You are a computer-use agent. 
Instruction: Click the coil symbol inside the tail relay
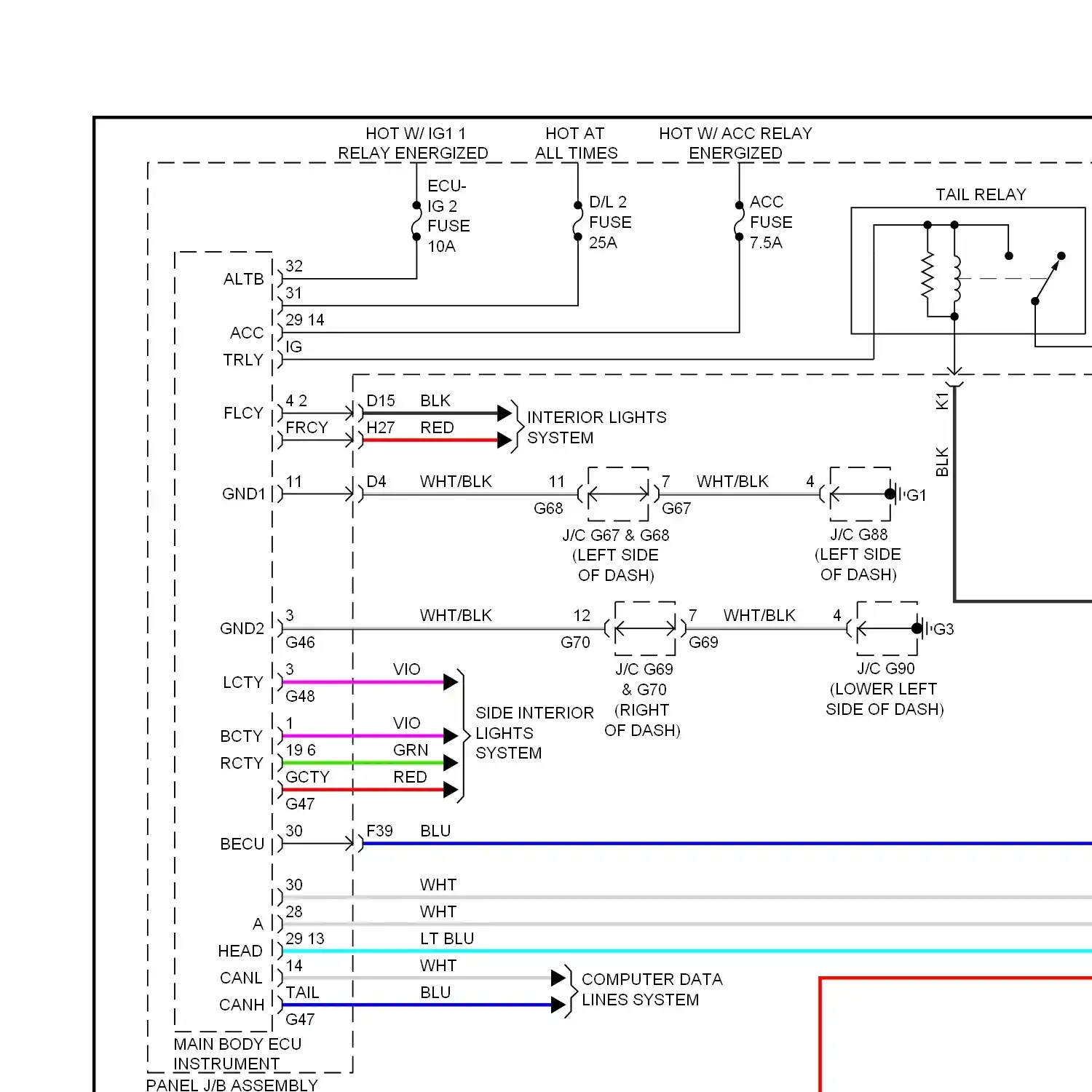956,278
